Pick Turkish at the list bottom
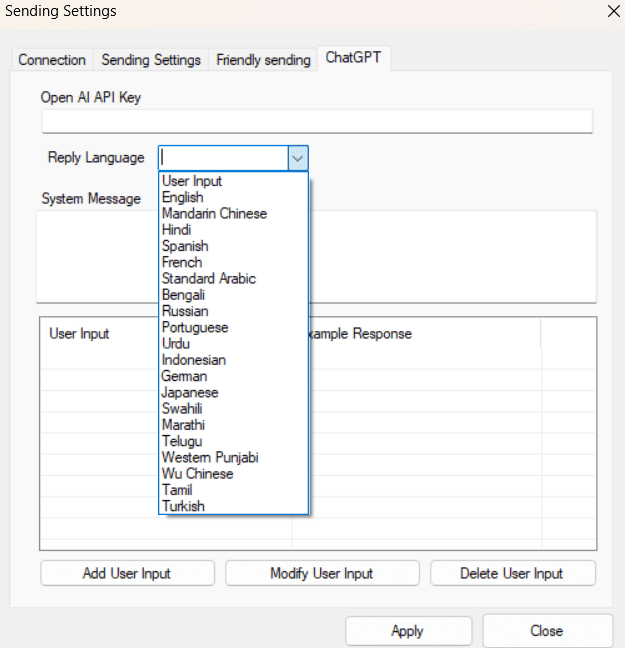Image resolution: width=625 pixels, height=648 pixels. [x=183, y=506]
